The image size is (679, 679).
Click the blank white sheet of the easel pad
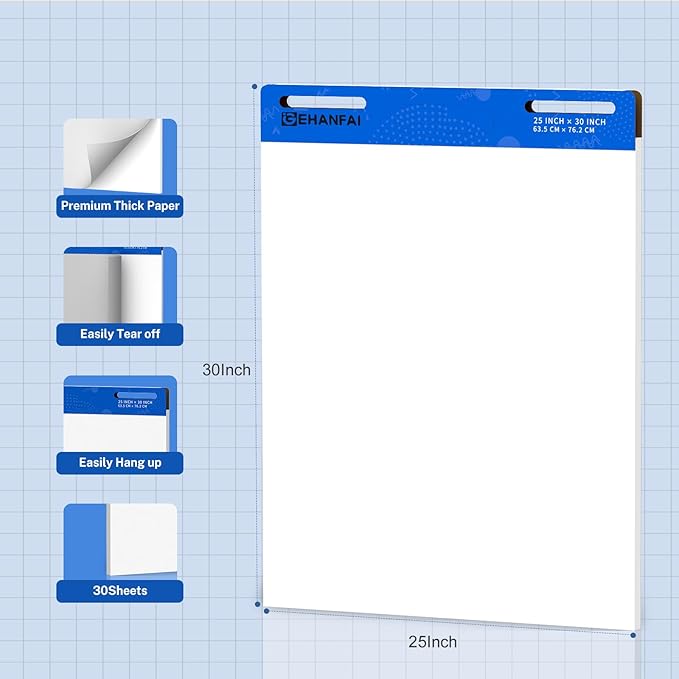(449, 385)
